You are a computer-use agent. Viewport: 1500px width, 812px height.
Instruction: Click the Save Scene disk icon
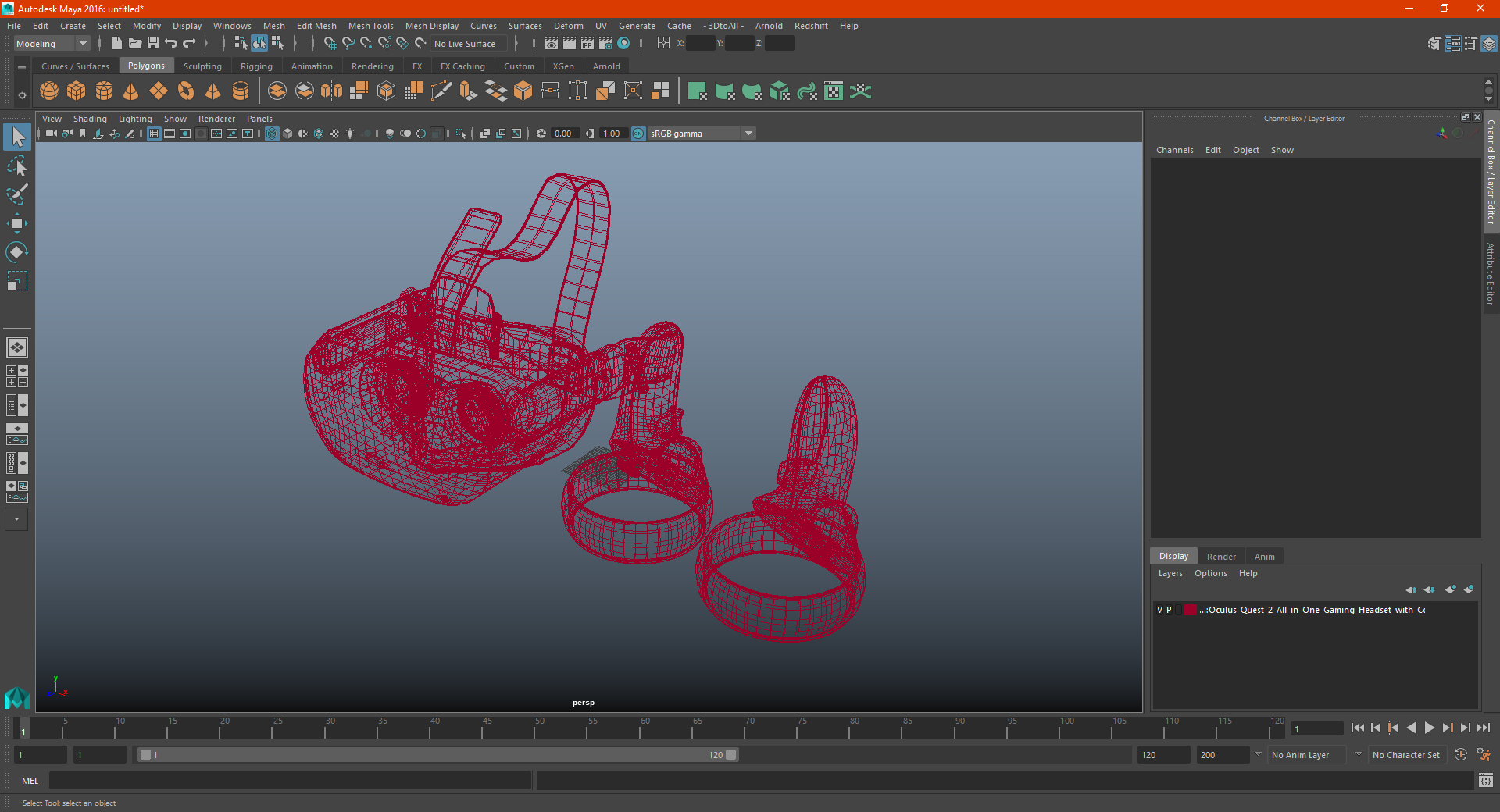tap(153, 44)
